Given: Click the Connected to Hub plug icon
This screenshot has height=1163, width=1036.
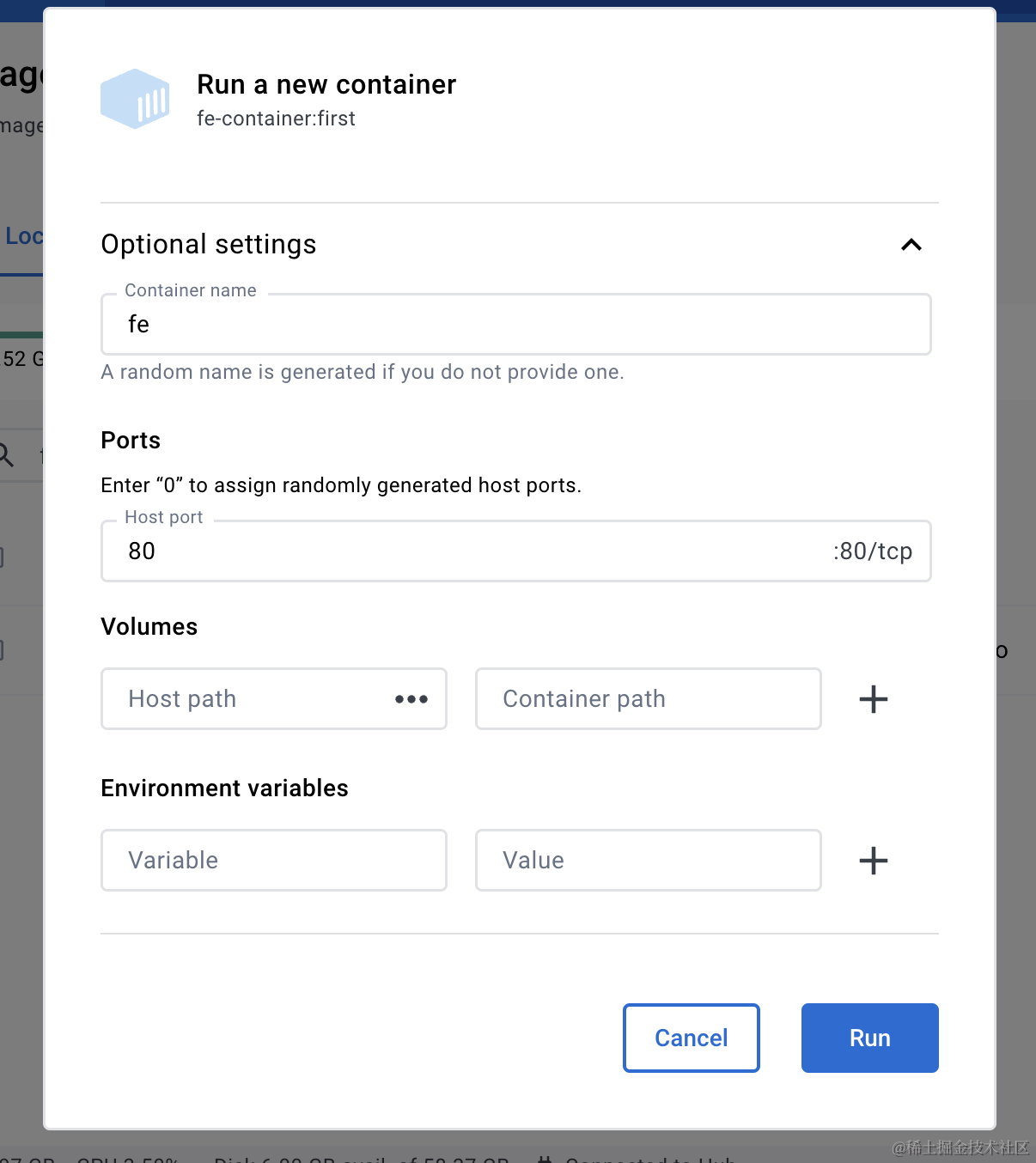Looking at the screenshot, I should tap(545, 1159).
